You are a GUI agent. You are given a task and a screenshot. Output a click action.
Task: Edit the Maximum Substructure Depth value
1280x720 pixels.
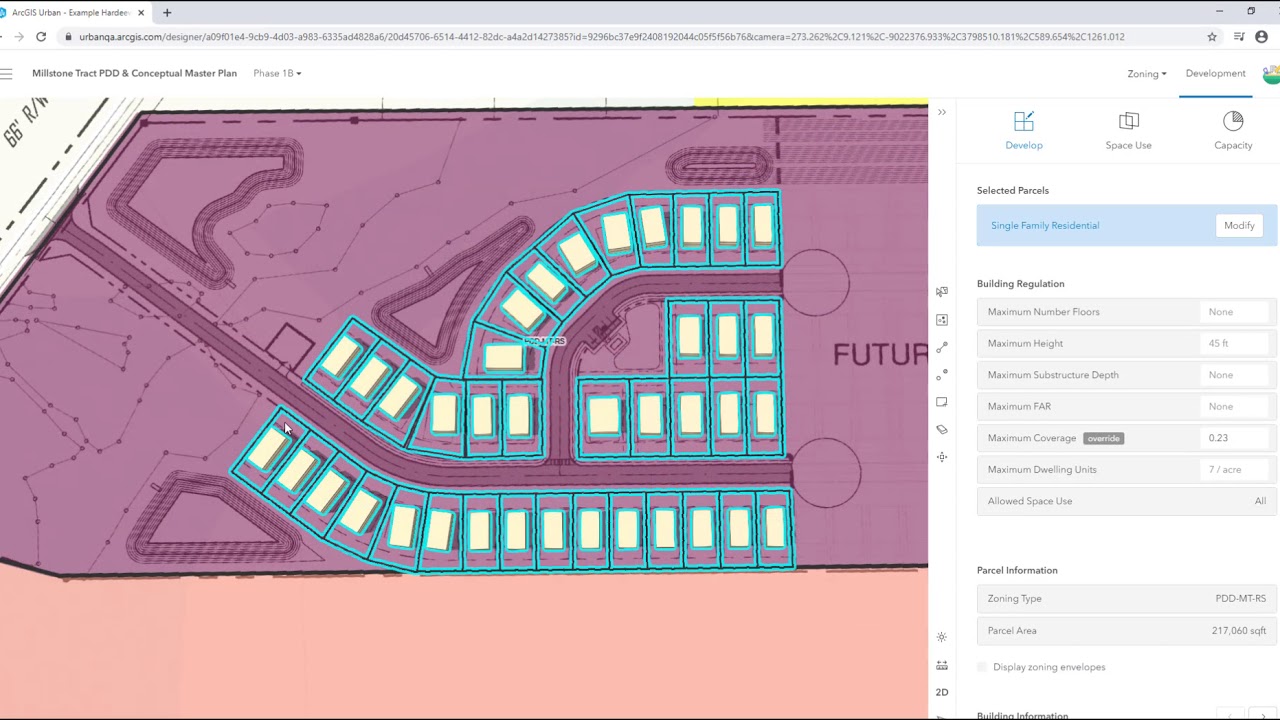[x=1235, y=375]
